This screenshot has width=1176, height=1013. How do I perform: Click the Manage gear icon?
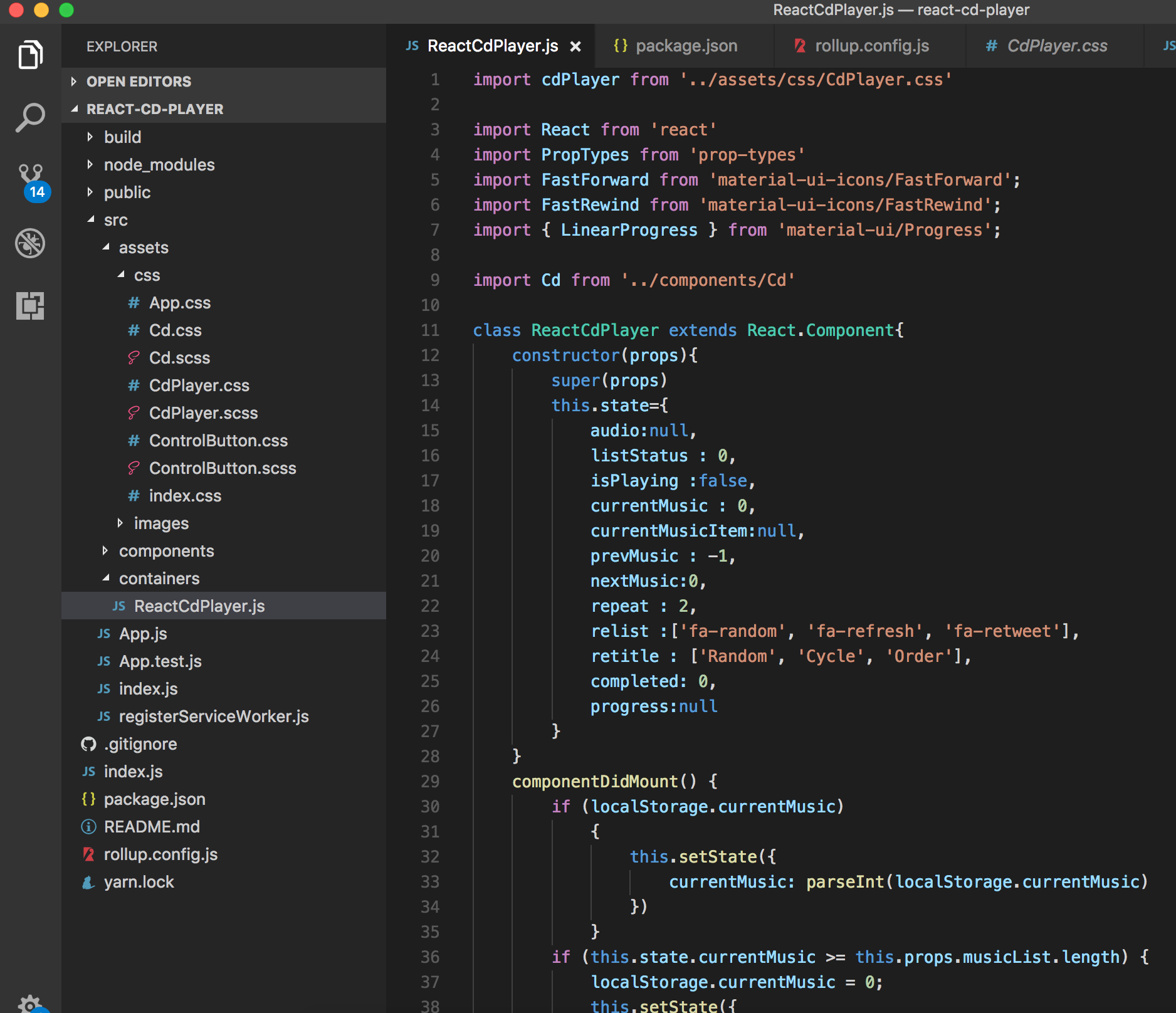30,1003
